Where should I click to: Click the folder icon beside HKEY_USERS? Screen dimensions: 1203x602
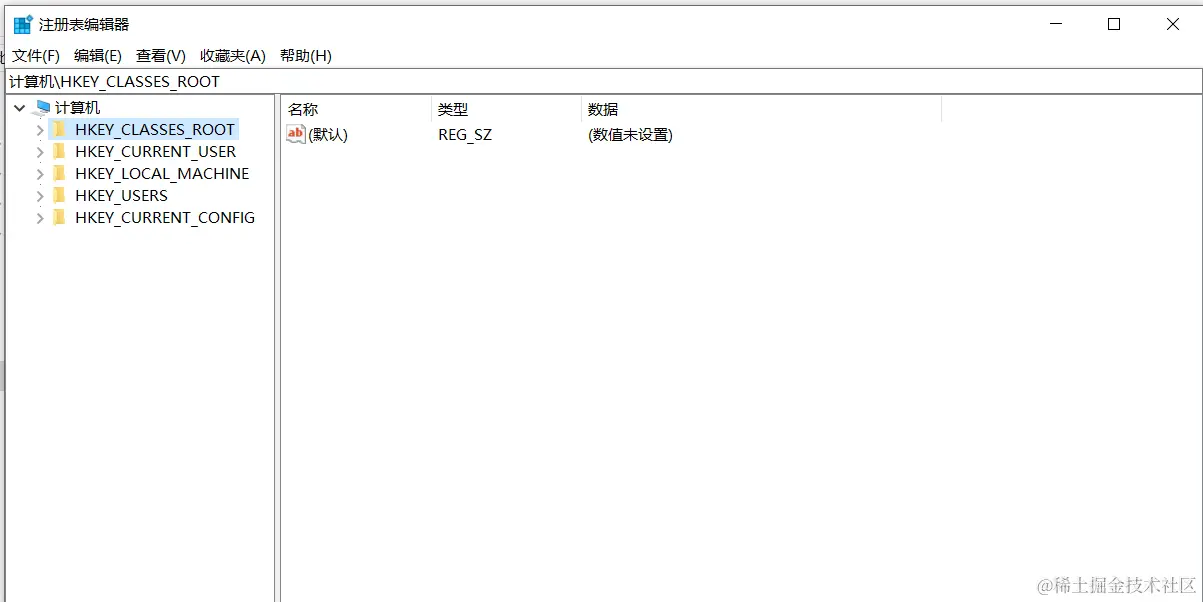(x=59, y=195)
